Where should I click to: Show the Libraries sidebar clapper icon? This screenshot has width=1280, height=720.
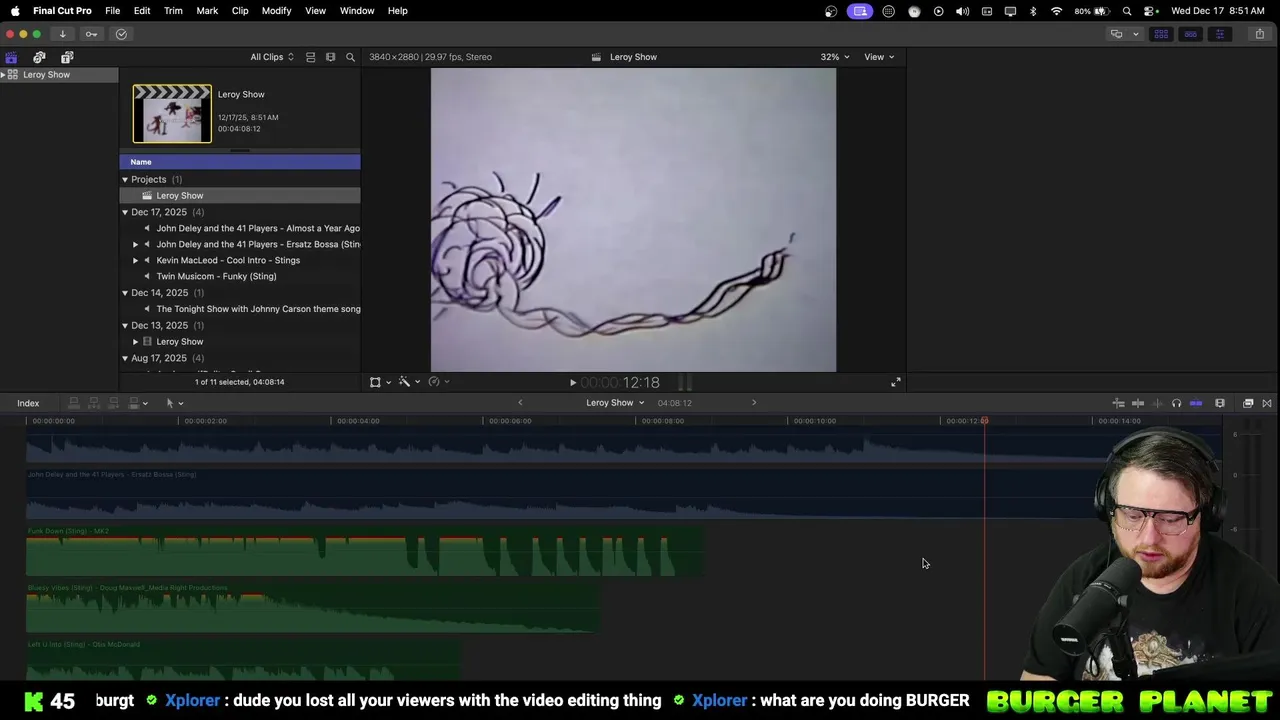[11, 57]
